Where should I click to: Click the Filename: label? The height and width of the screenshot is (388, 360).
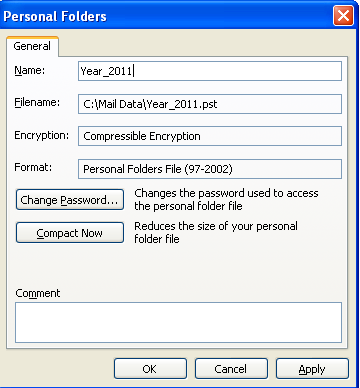pyautogui.click(x=37, y=102)
